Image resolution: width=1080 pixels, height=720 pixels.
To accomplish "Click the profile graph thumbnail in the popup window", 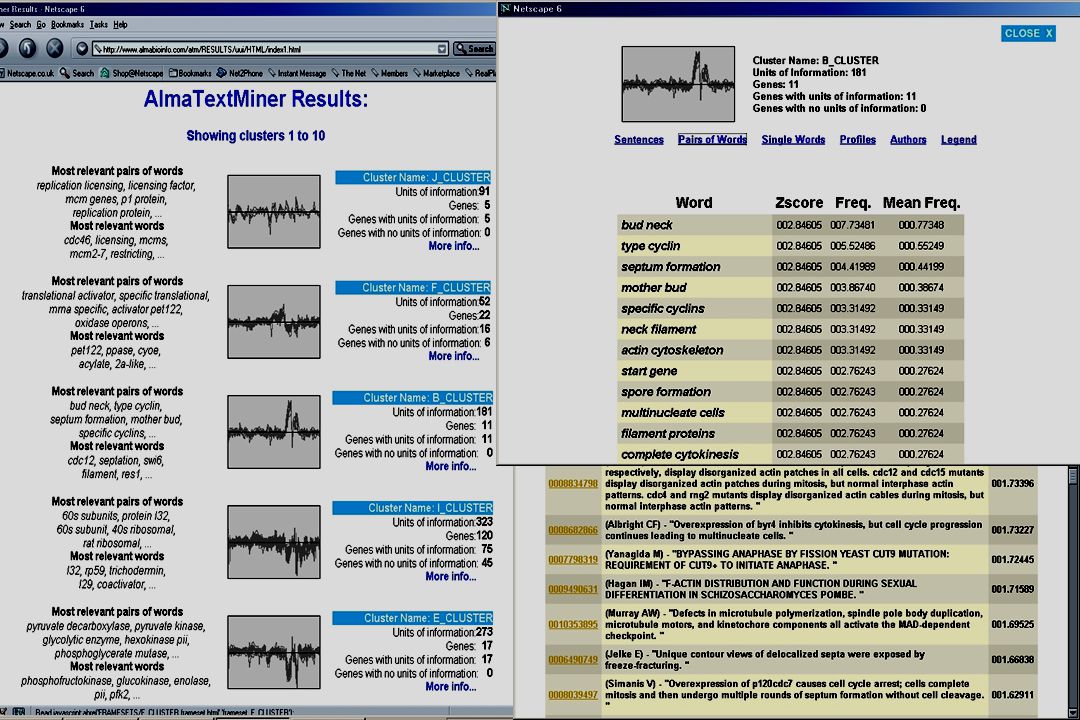I will [678, 84].
